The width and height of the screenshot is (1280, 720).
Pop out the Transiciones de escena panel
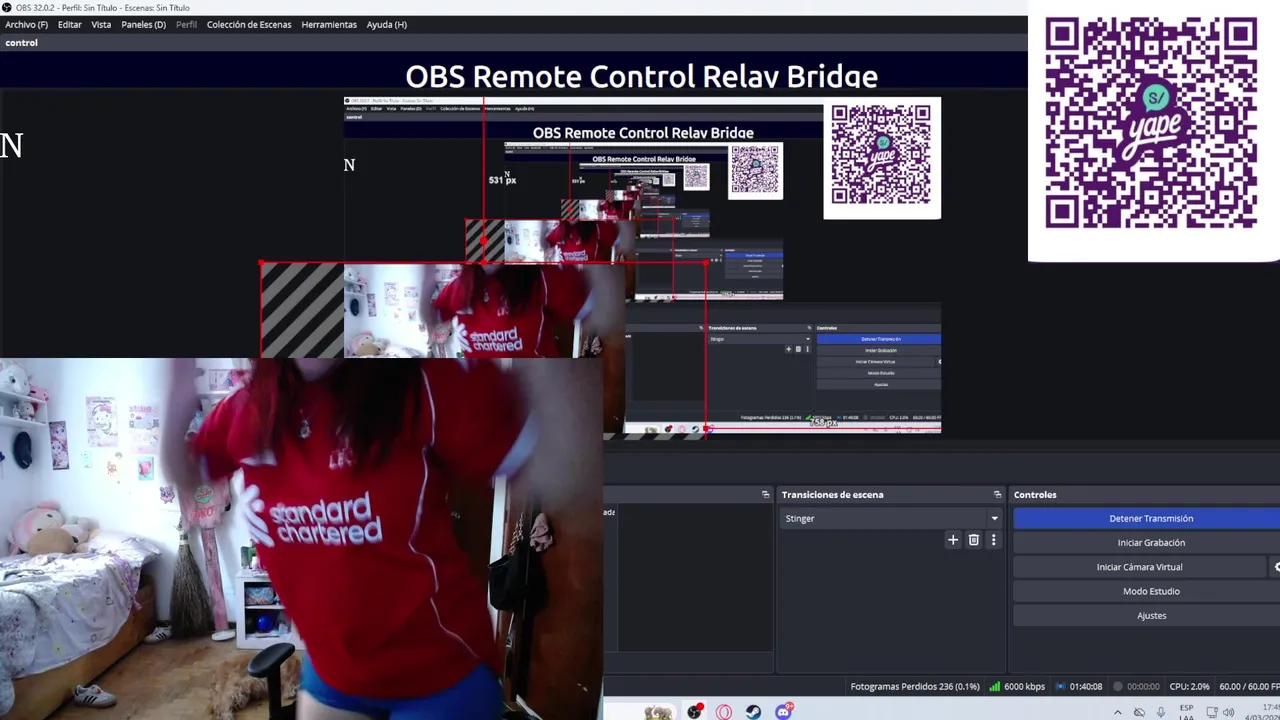pos(997,495)
